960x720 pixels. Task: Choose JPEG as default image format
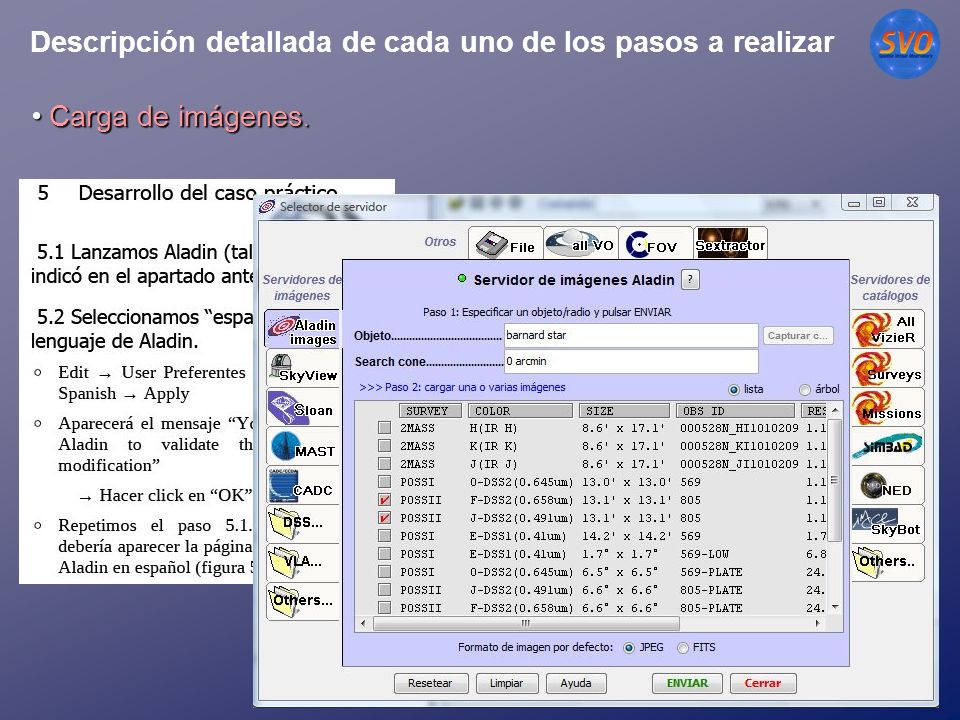[x=629, y=648]
